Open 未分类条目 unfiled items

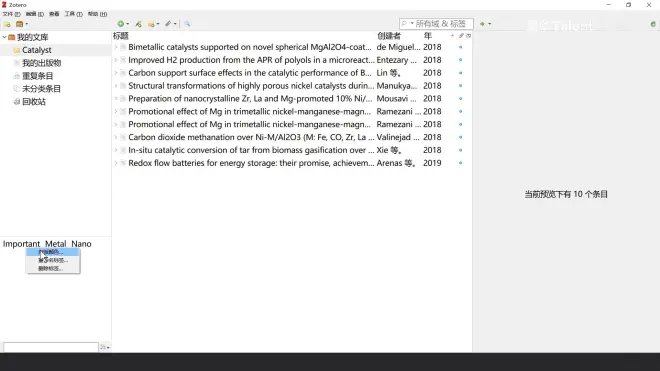pyautogui.click(x=41, y=89)
